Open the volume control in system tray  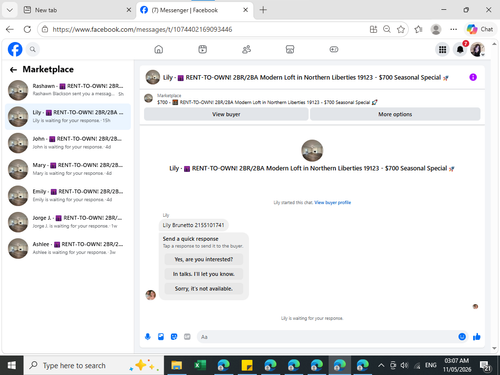coord(404,366)
